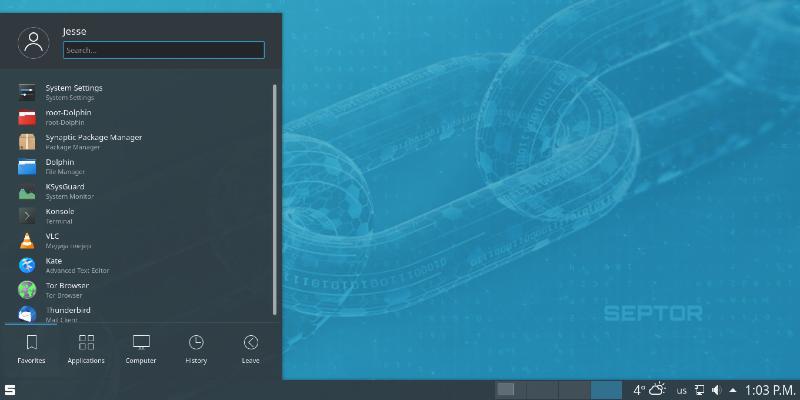Click the us keyboard layout indicator
Screen dimensions: 800x400
682,390
